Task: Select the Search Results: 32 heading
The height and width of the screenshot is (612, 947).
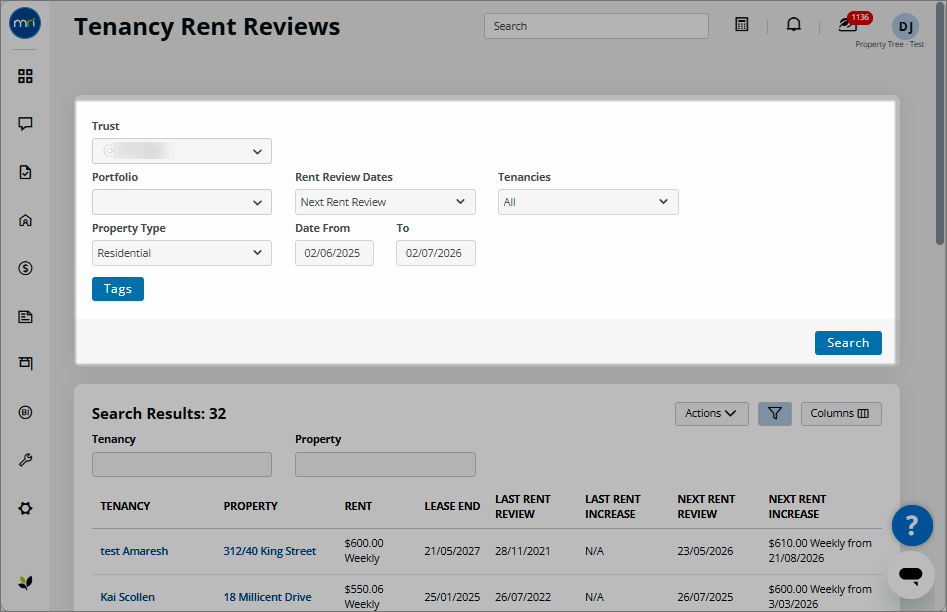Action: pos(159,414)
